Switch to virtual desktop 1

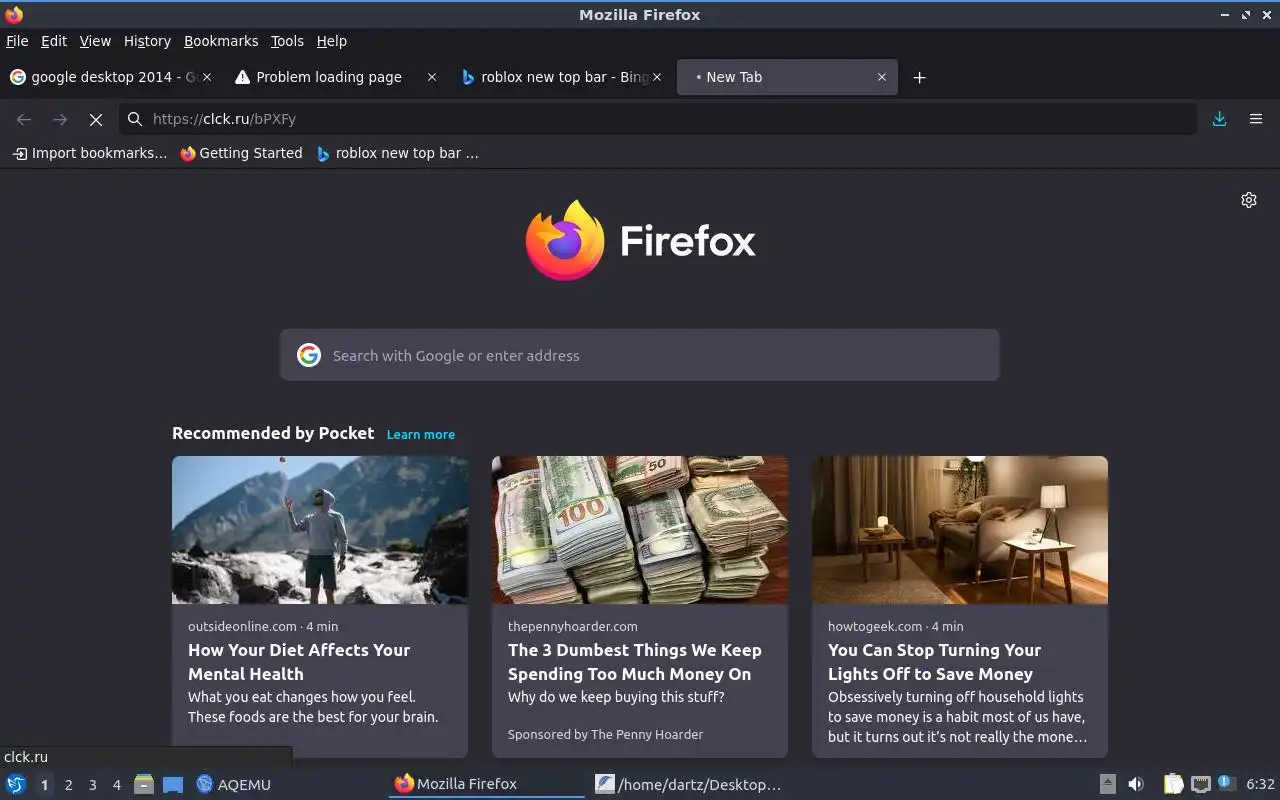coord(44,785)
